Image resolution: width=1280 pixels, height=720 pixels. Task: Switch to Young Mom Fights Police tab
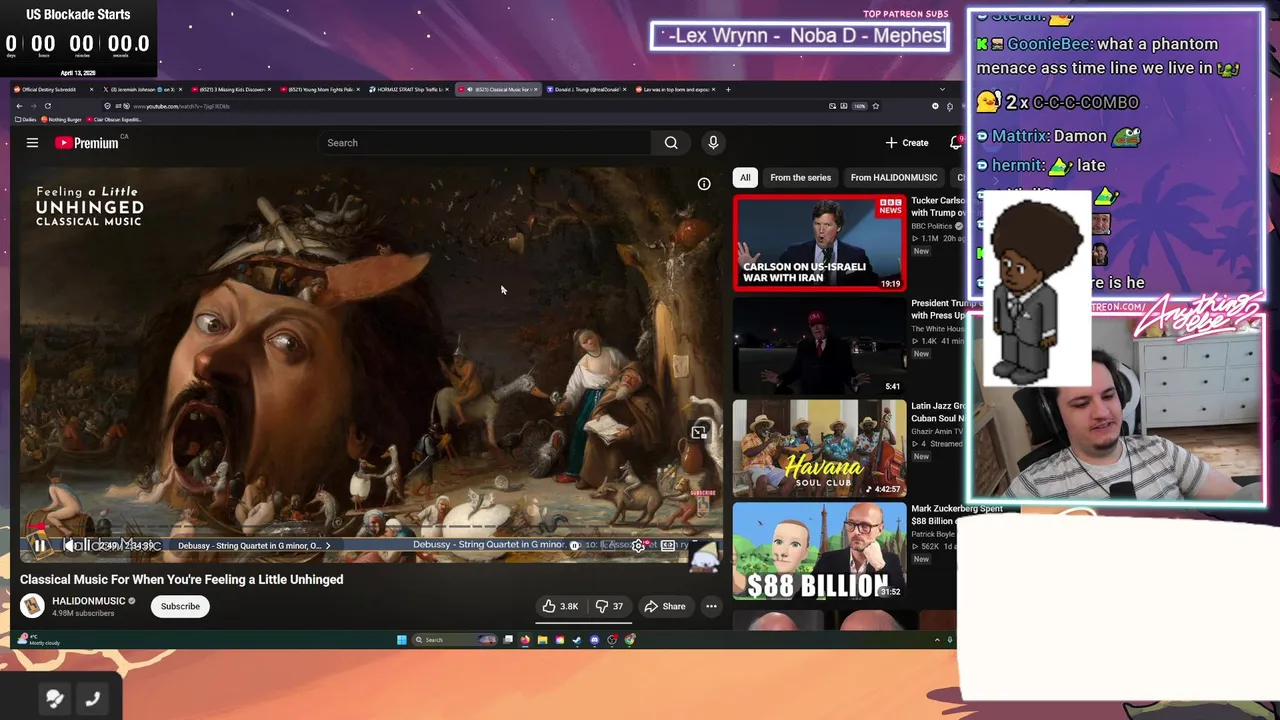[x=320, y=89]
